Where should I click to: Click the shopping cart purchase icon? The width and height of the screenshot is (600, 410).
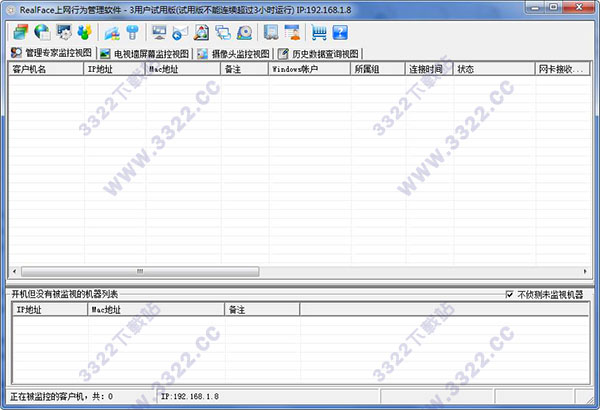pos(319,32)
